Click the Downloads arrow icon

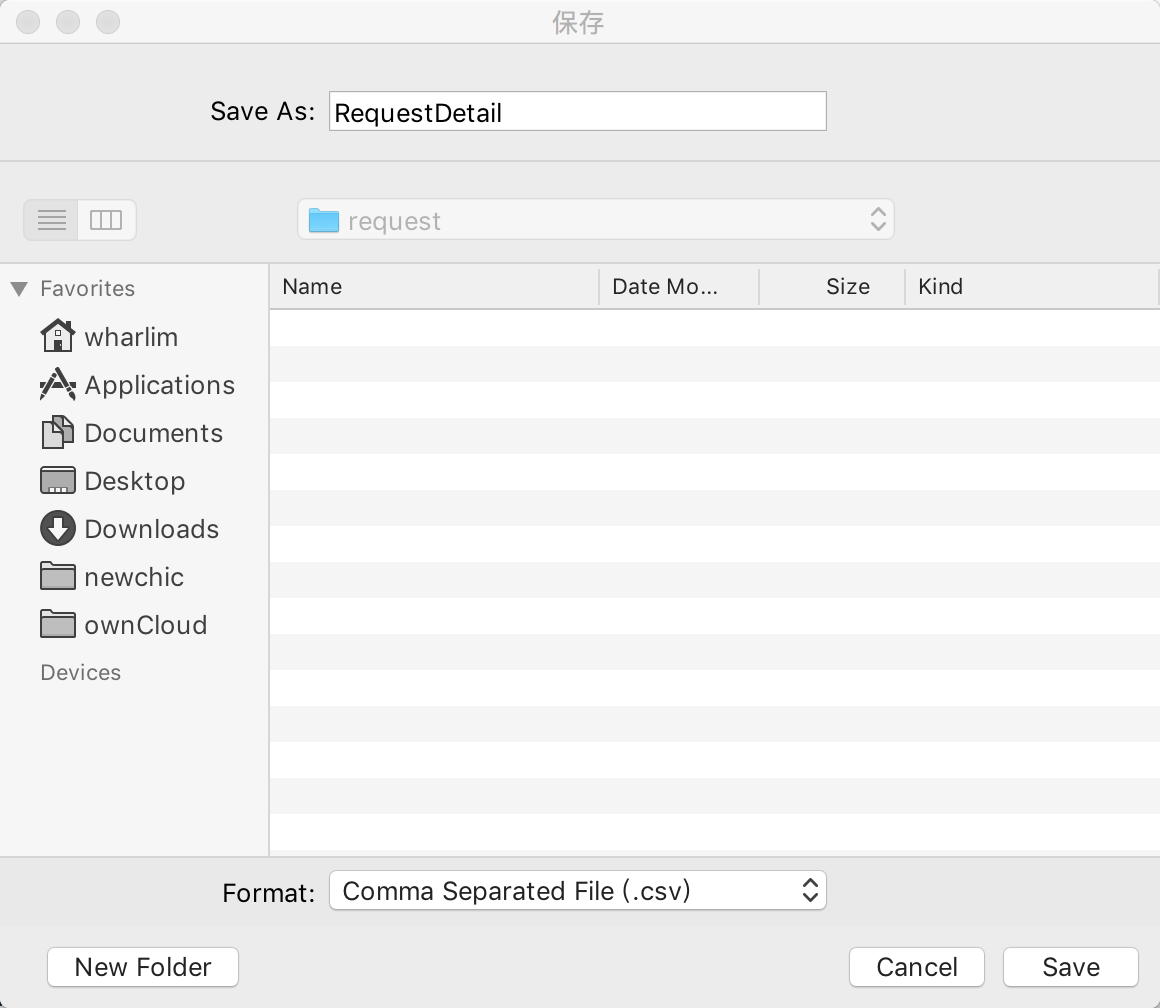pyautogui.click(x=58, y=529)
